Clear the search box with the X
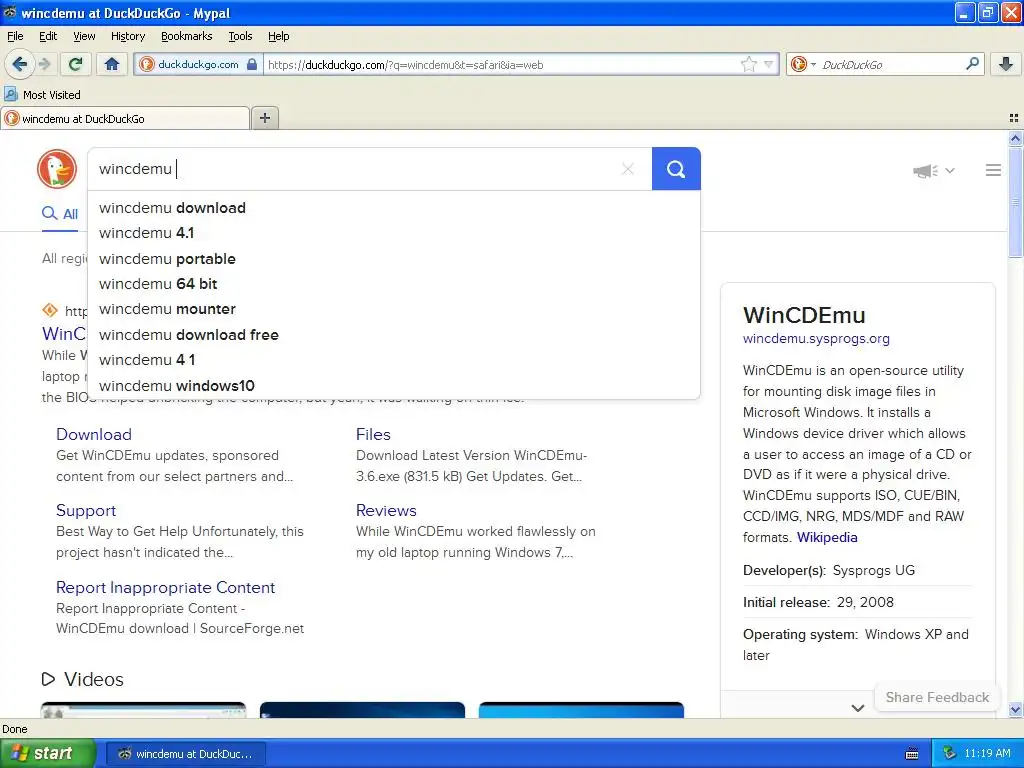 pyautogui.click(x=628, y=169)
